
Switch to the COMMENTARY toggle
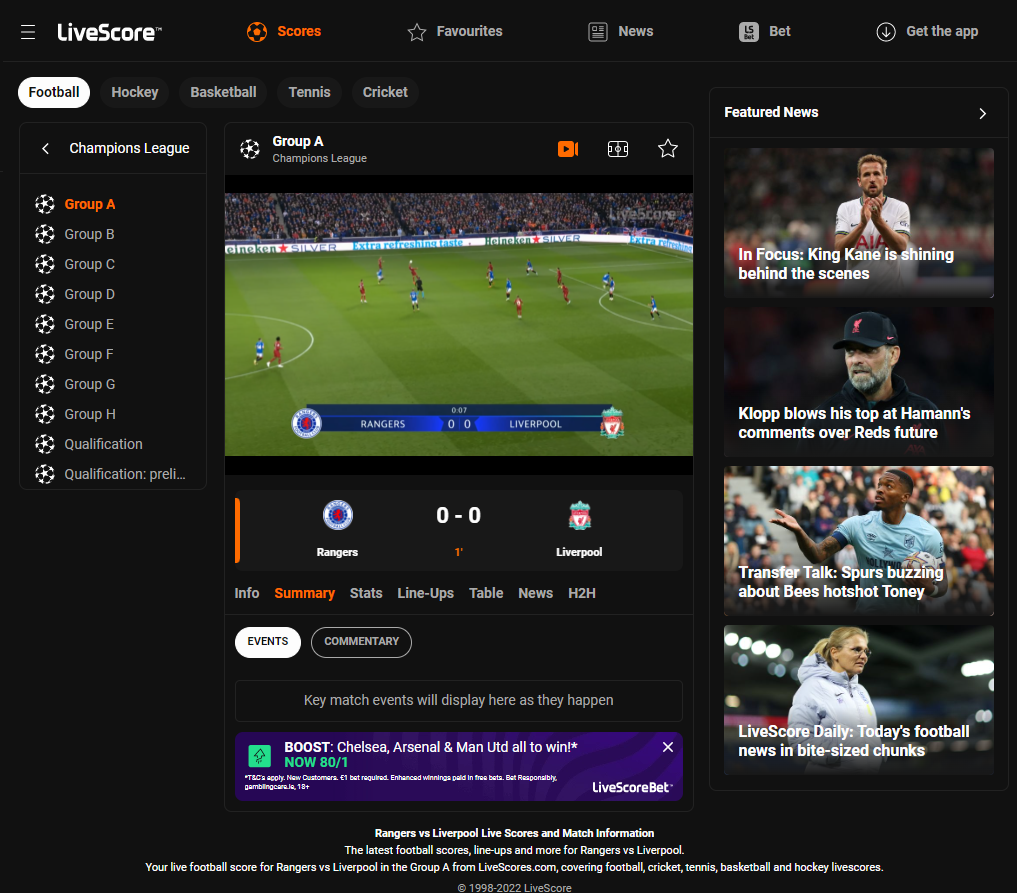[x=361, y=642]
